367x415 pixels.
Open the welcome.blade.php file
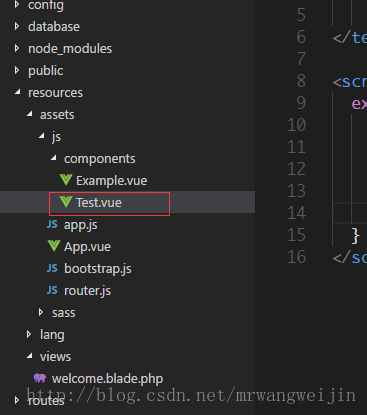coord(107,379)
